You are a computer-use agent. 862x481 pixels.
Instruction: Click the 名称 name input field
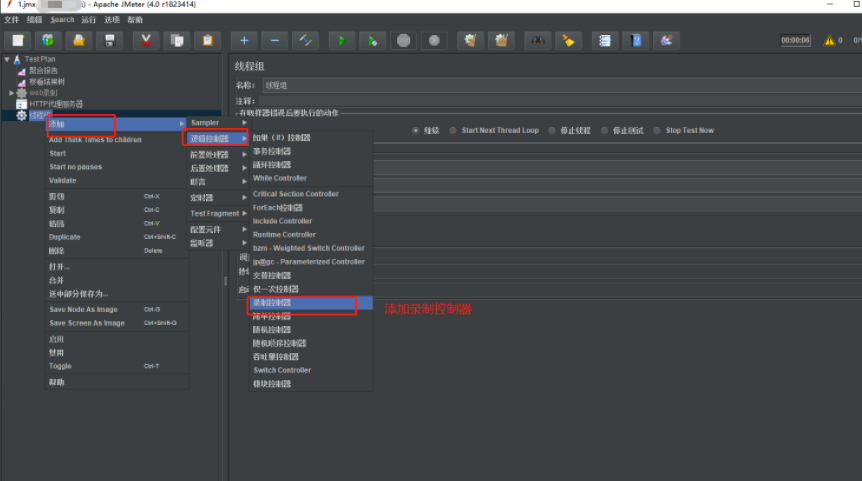pyautogui.click(x=561, y=85)
